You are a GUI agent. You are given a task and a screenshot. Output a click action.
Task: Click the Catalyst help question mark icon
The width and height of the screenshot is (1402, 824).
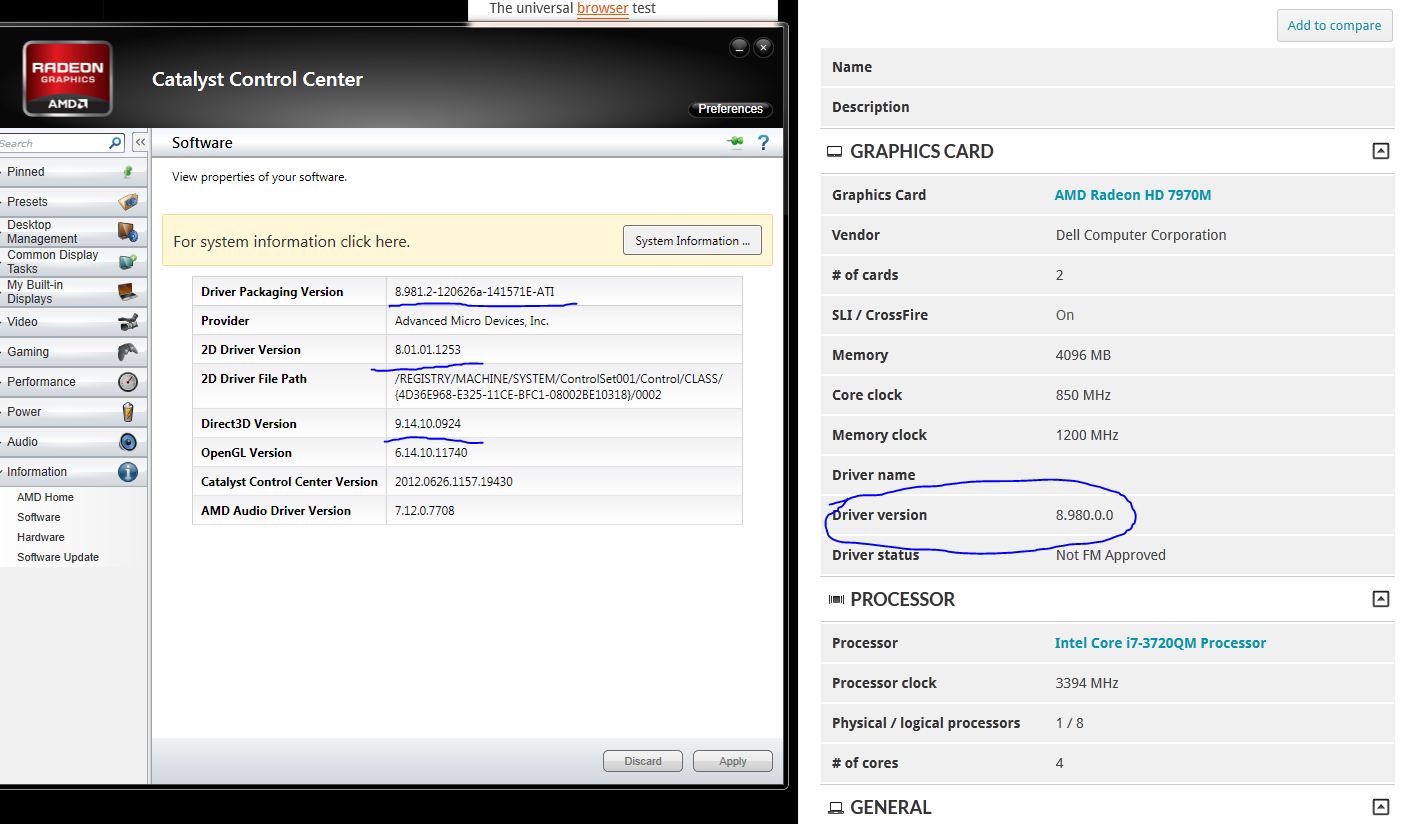(763, 143)
